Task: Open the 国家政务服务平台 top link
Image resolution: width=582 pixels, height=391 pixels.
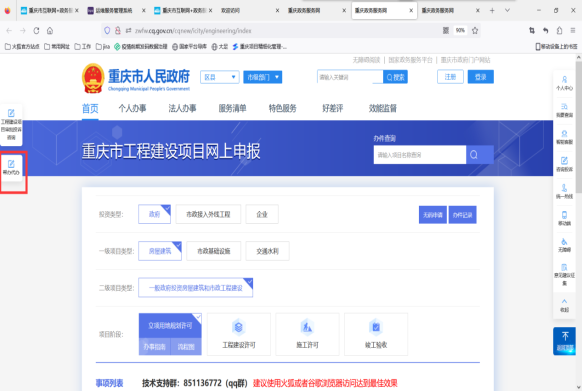Action: pos(410,60)
